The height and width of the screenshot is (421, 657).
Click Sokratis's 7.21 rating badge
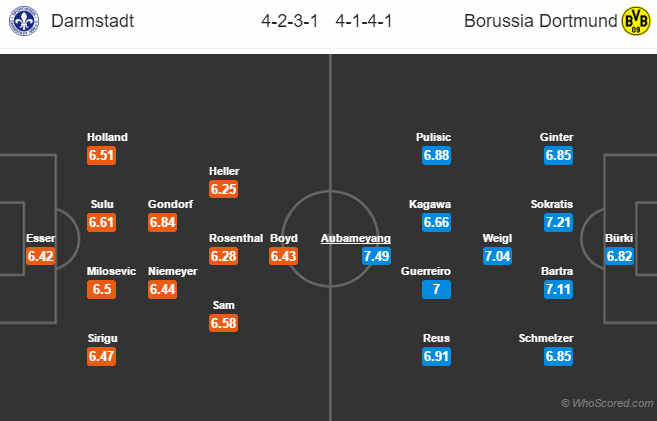point(558,222)
